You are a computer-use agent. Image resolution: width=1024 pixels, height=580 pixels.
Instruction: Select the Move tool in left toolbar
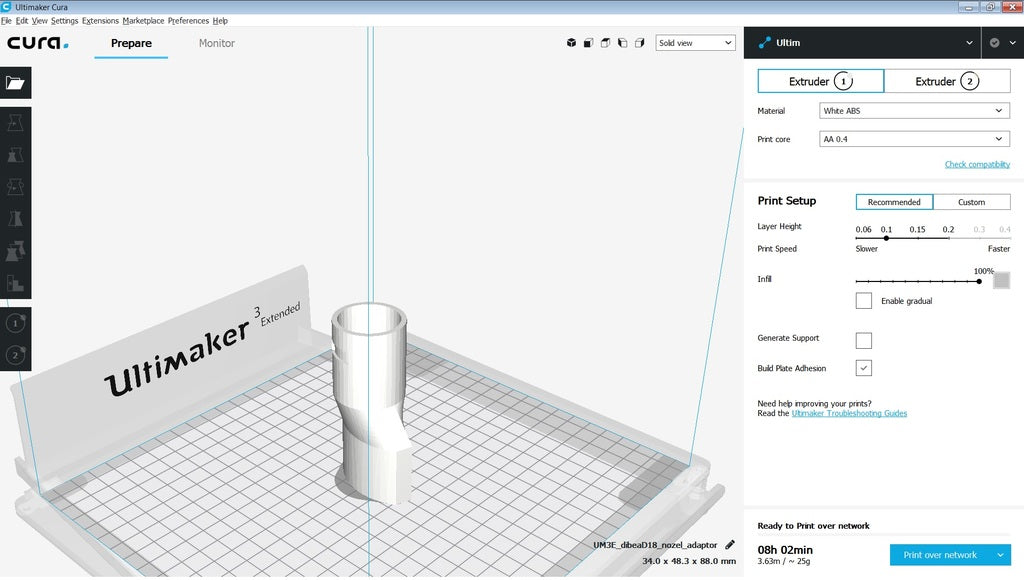click(x=15, y=123)
